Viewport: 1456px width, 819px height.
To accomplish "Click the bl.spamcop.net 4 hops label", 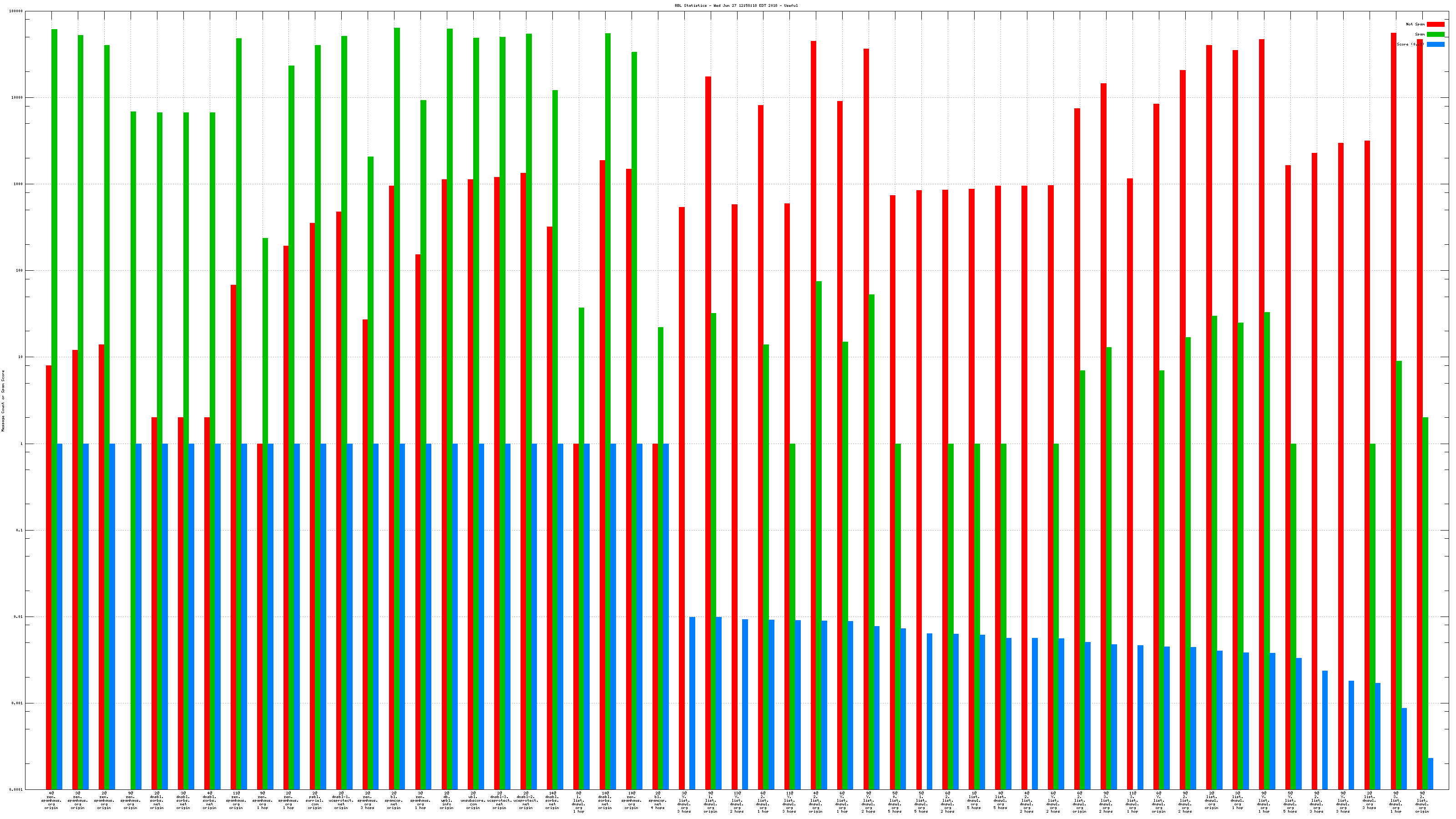I will [658, 800].
